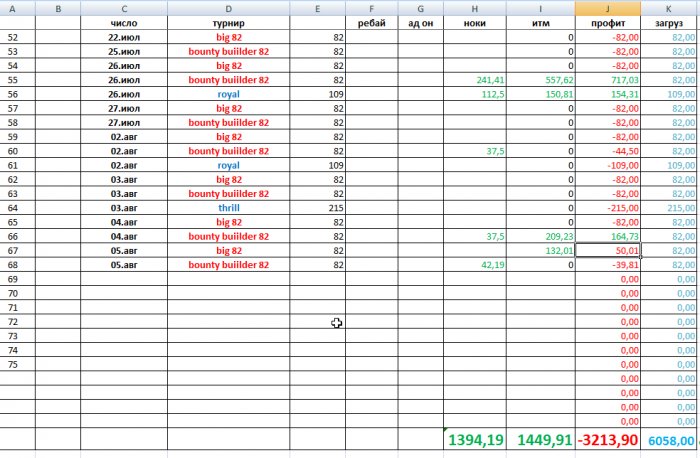This screenshot has width=700, height=458.
Task: Select the total cell 6058,00
Action: coord(670,439)
